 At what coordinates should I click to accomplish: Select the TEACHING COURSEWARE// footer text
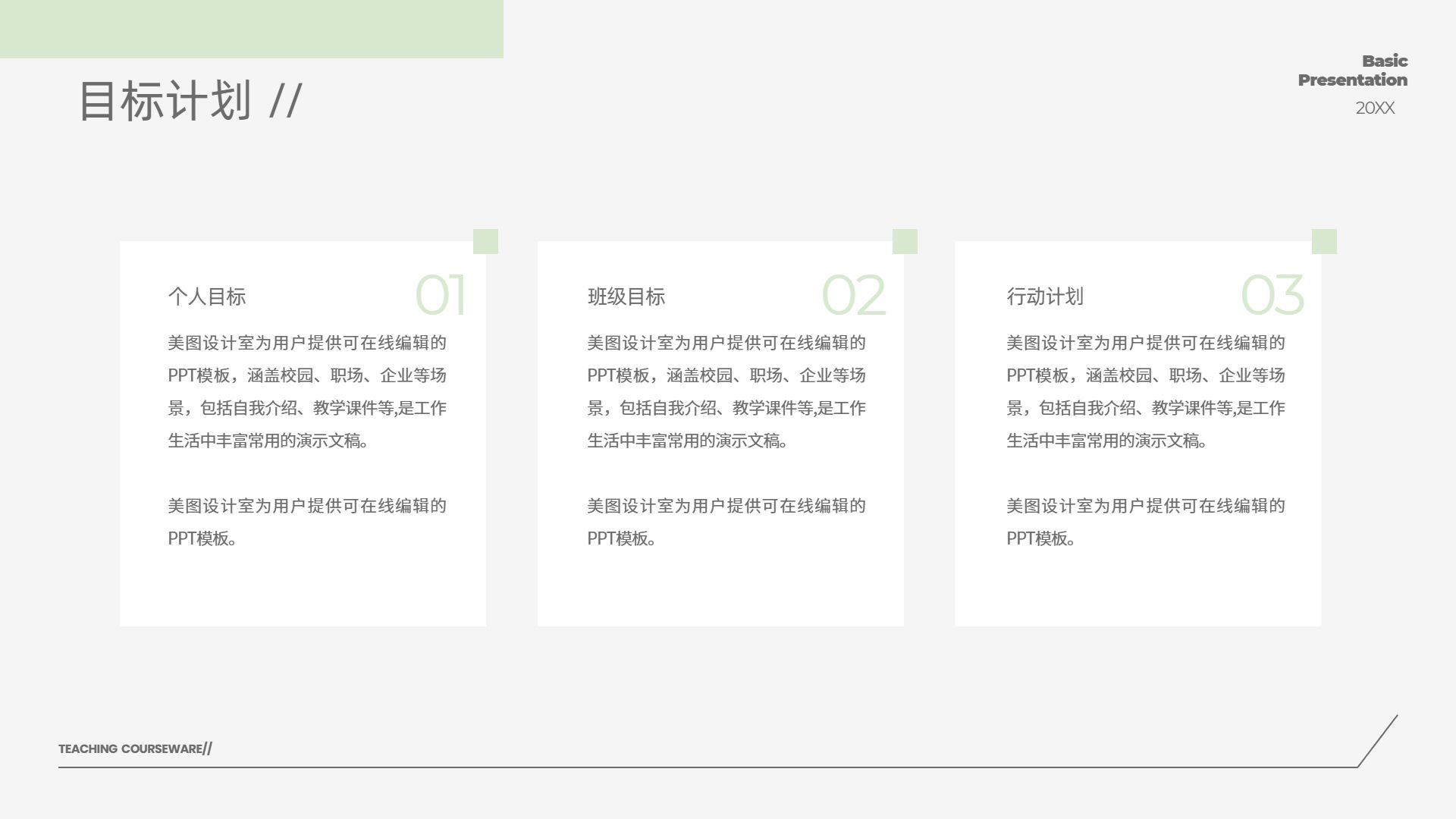[x=136, y=748]
